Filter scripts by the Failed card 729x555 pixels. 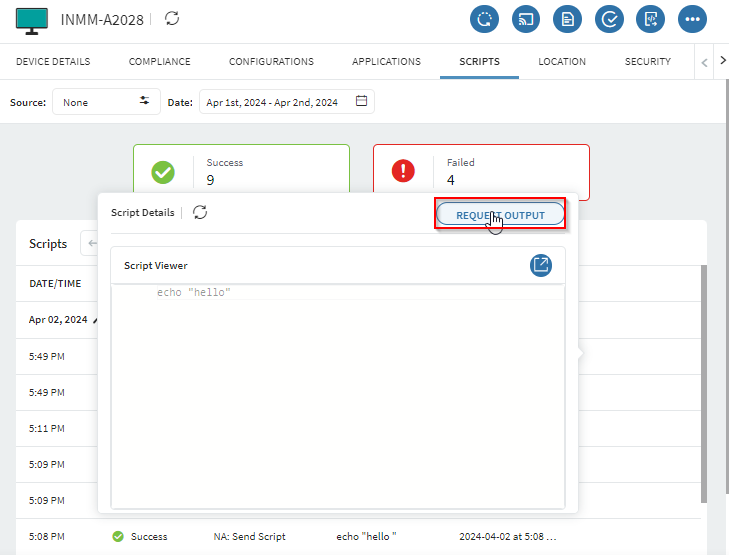(481, 171)
